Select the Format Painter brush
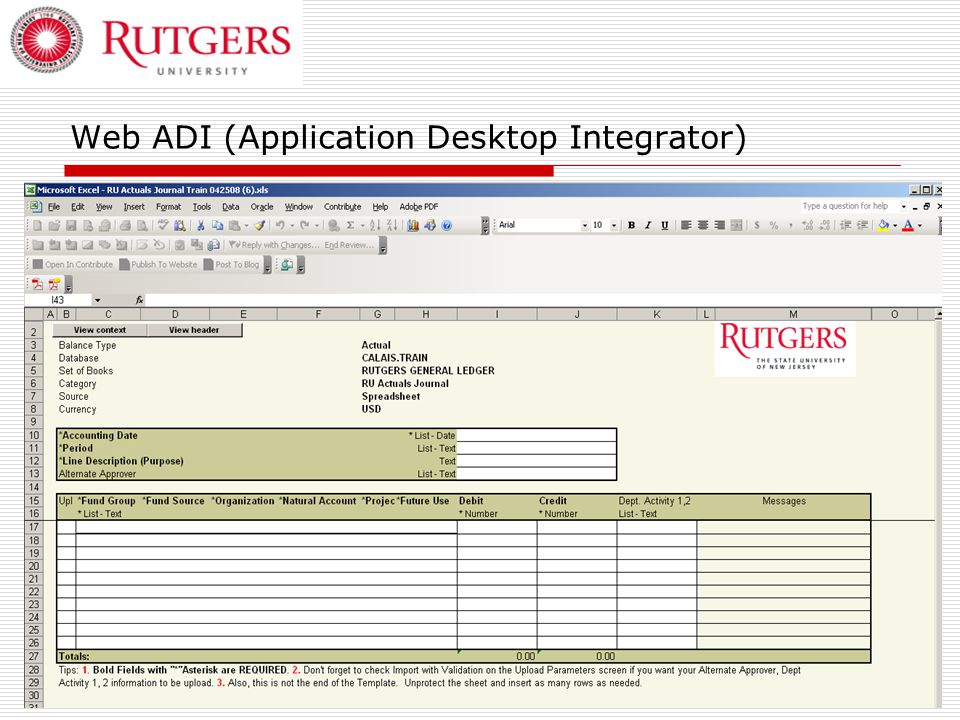 point(260,225)
